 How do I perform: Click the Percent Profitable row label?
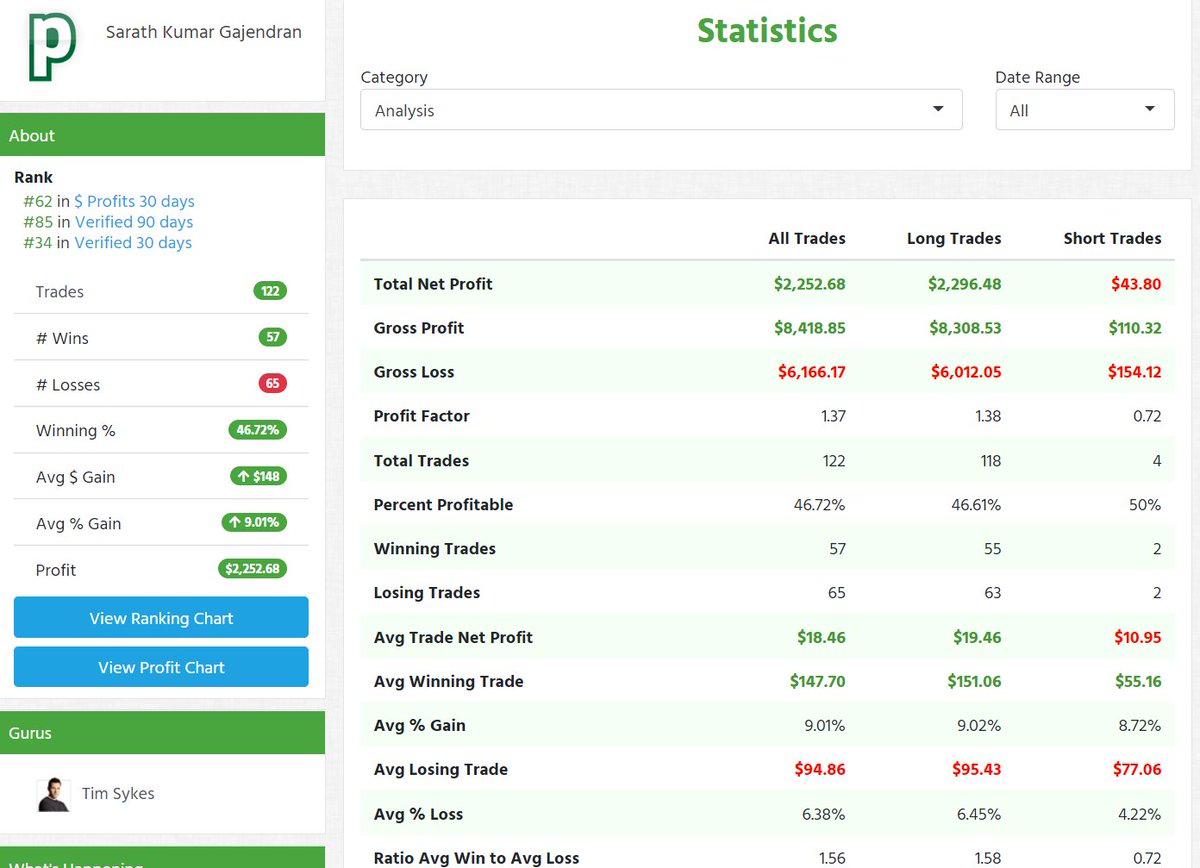[443, 505]
